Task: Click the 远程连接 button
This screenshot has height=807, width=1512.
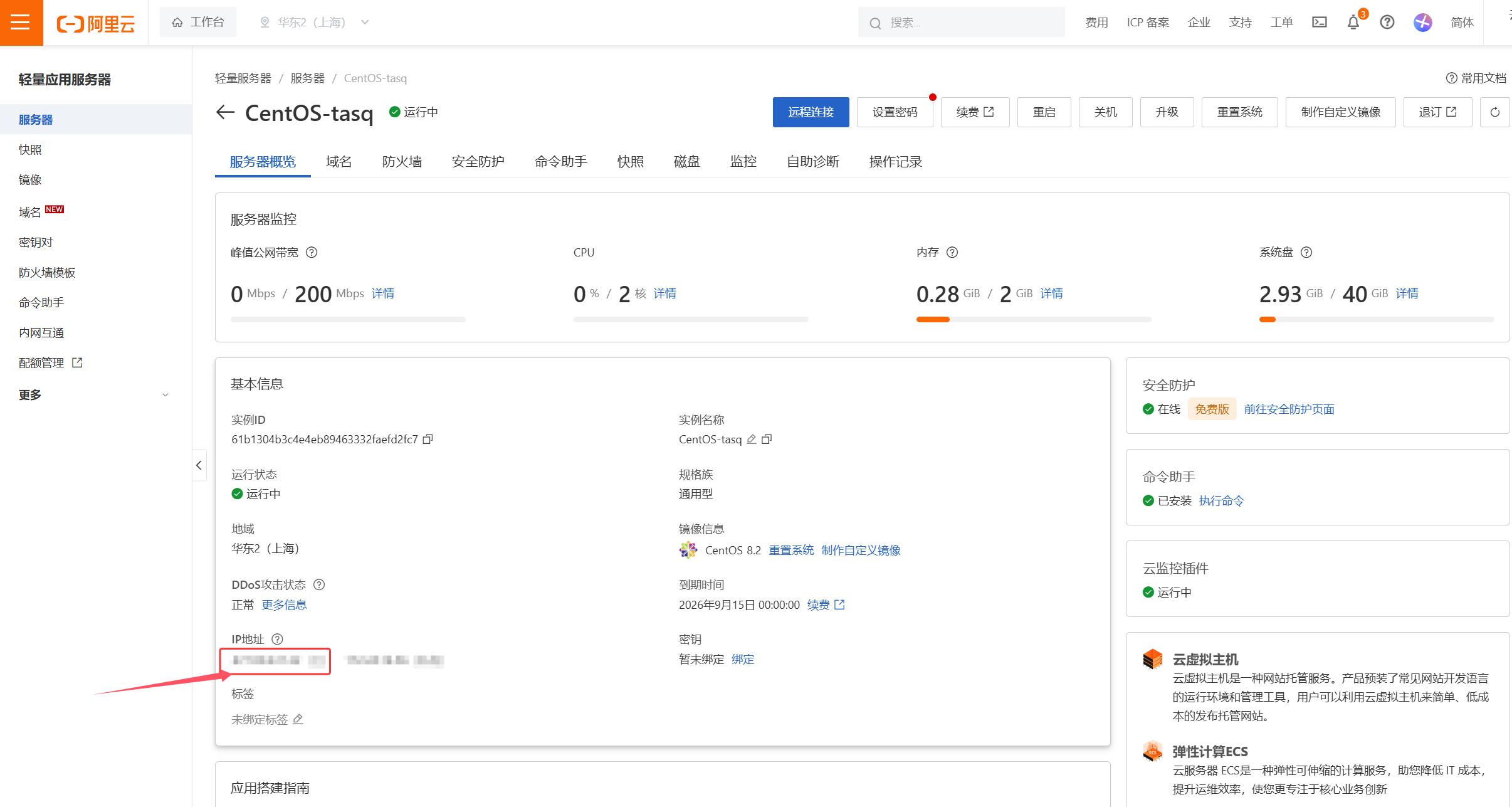Action: click(811, 112)
